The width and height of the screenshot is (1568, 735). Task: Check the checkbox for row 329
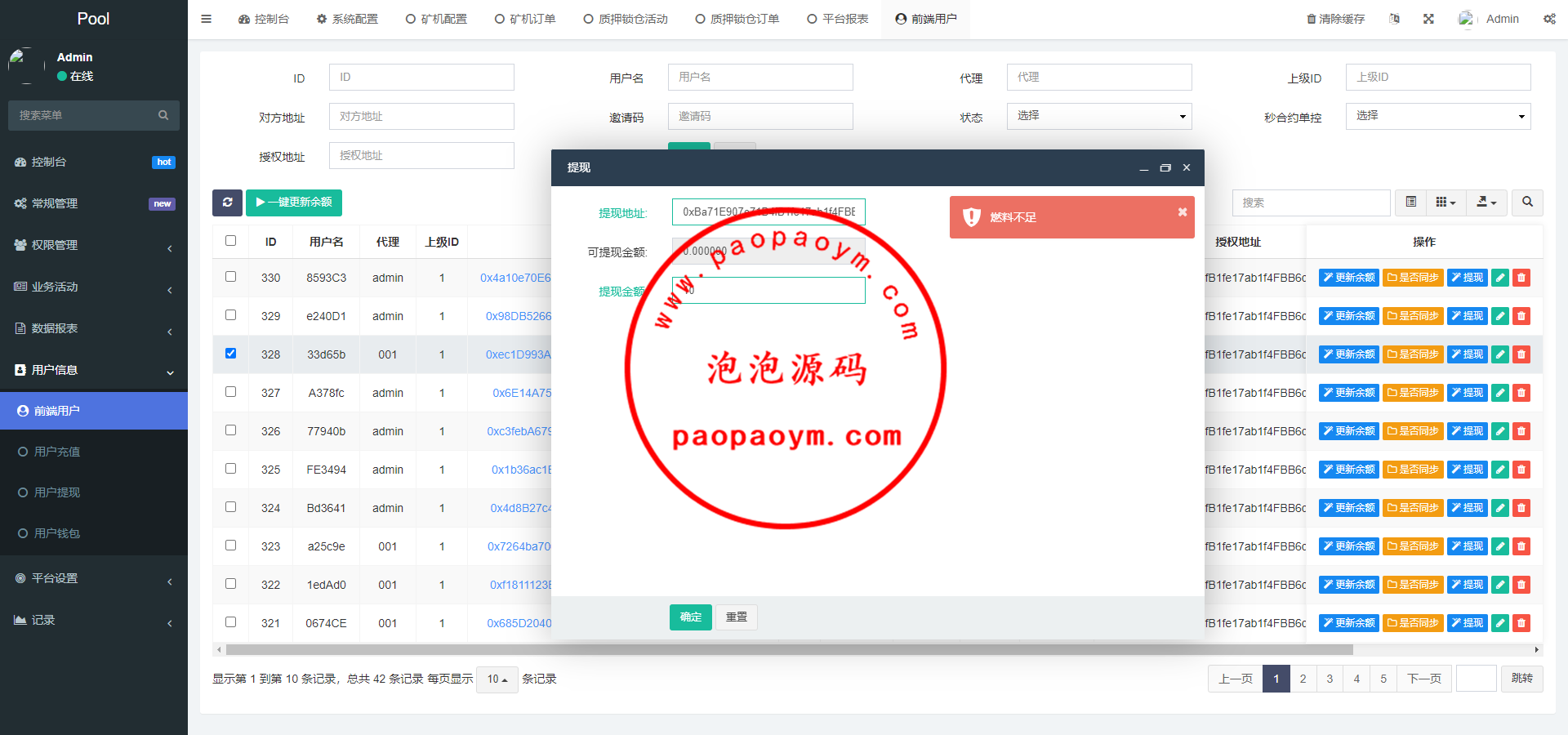click(x=230, y=315)
